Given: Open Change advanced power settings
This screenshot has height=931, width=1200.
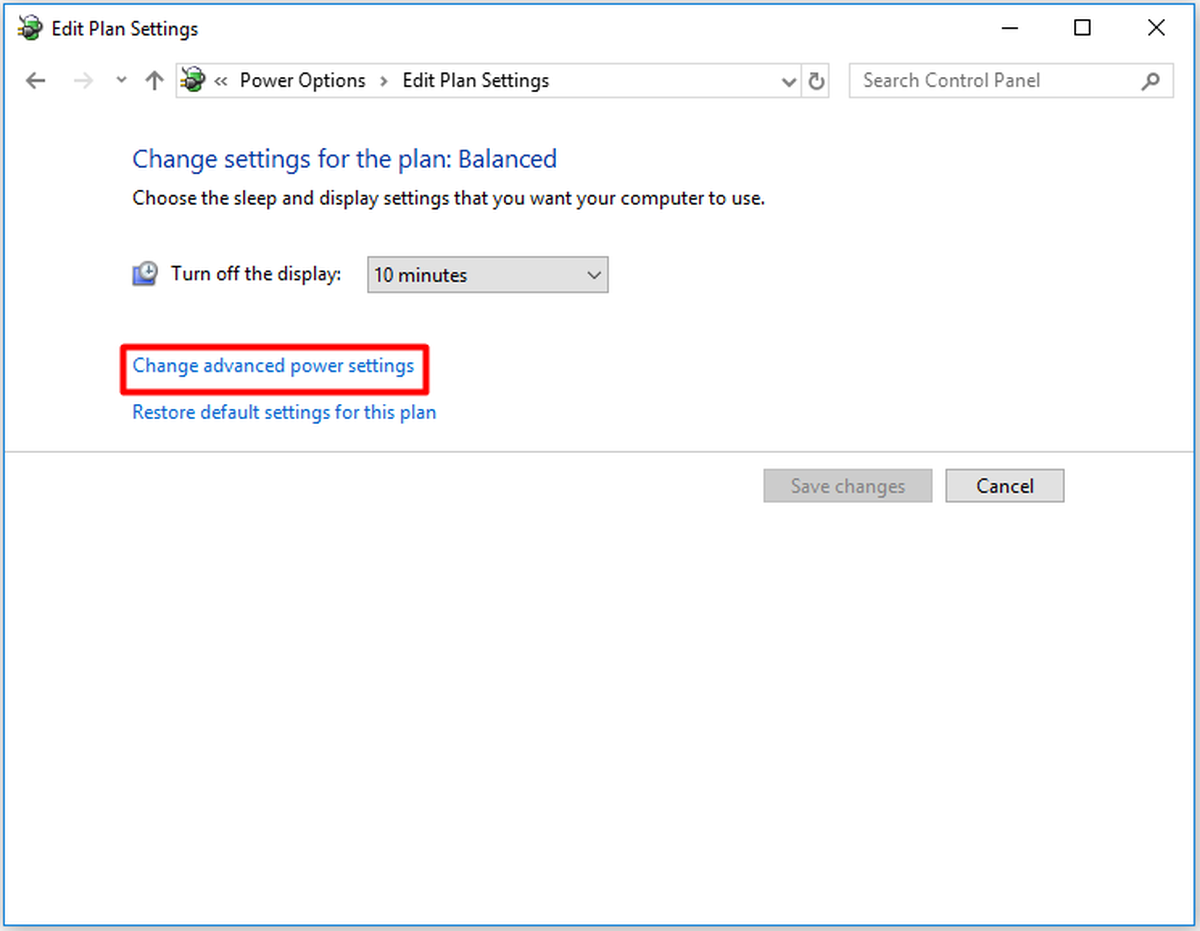Looking at the screenshot, I should coord(273,366).
